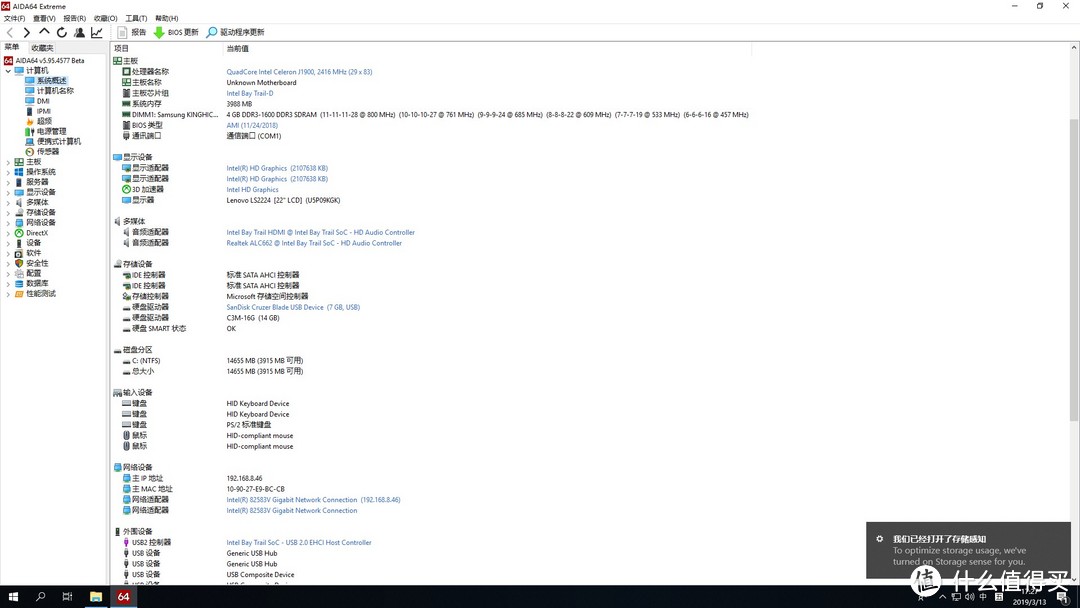Open the Intel Bay Trail SoC USB 2.0 EHCI link
Image resolution: width=1080 pixels, height=608 pixels.
299,543
